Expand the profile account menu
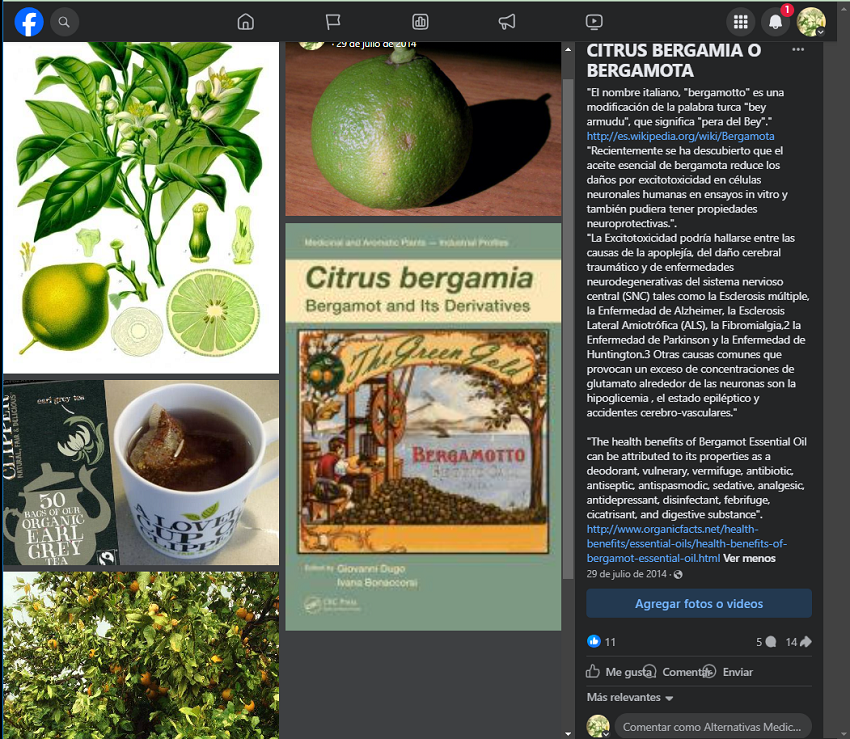Image resolution: width=850 pixels, height=739 pixels. (811, 22)
